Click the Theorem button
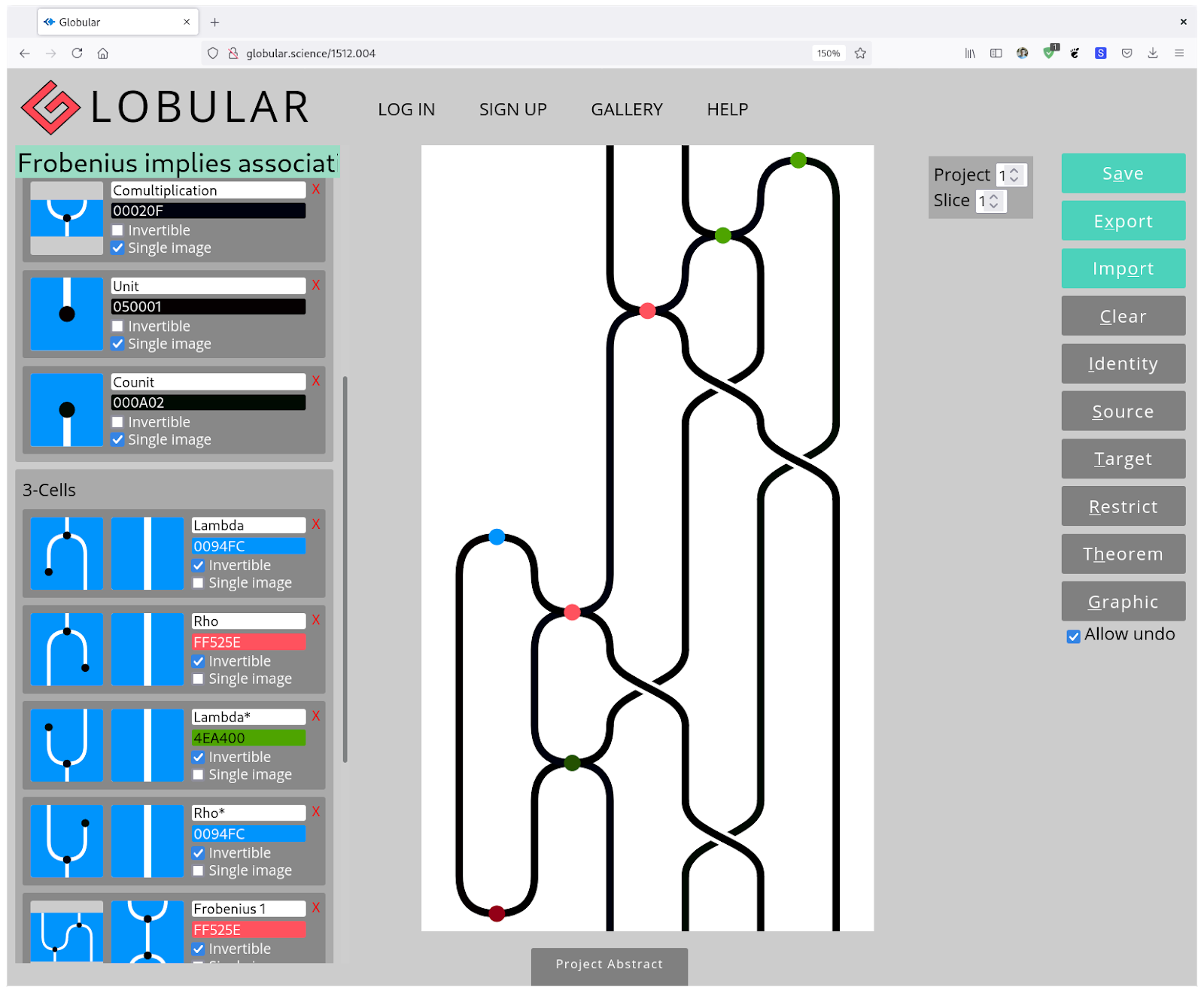 [x=1123, y=554]
